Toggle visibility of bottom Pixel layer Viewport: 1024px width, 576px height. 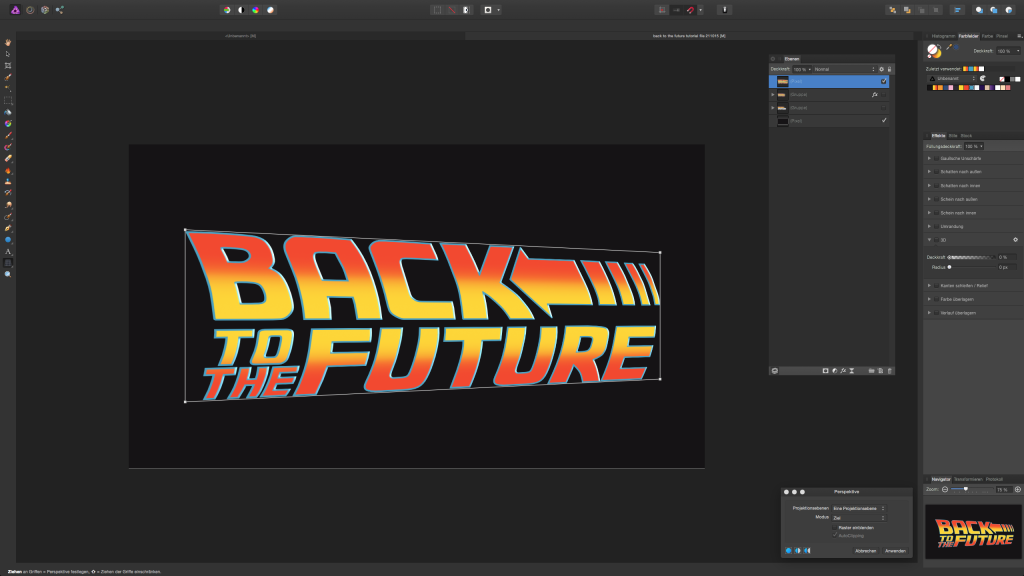(884, 121)
